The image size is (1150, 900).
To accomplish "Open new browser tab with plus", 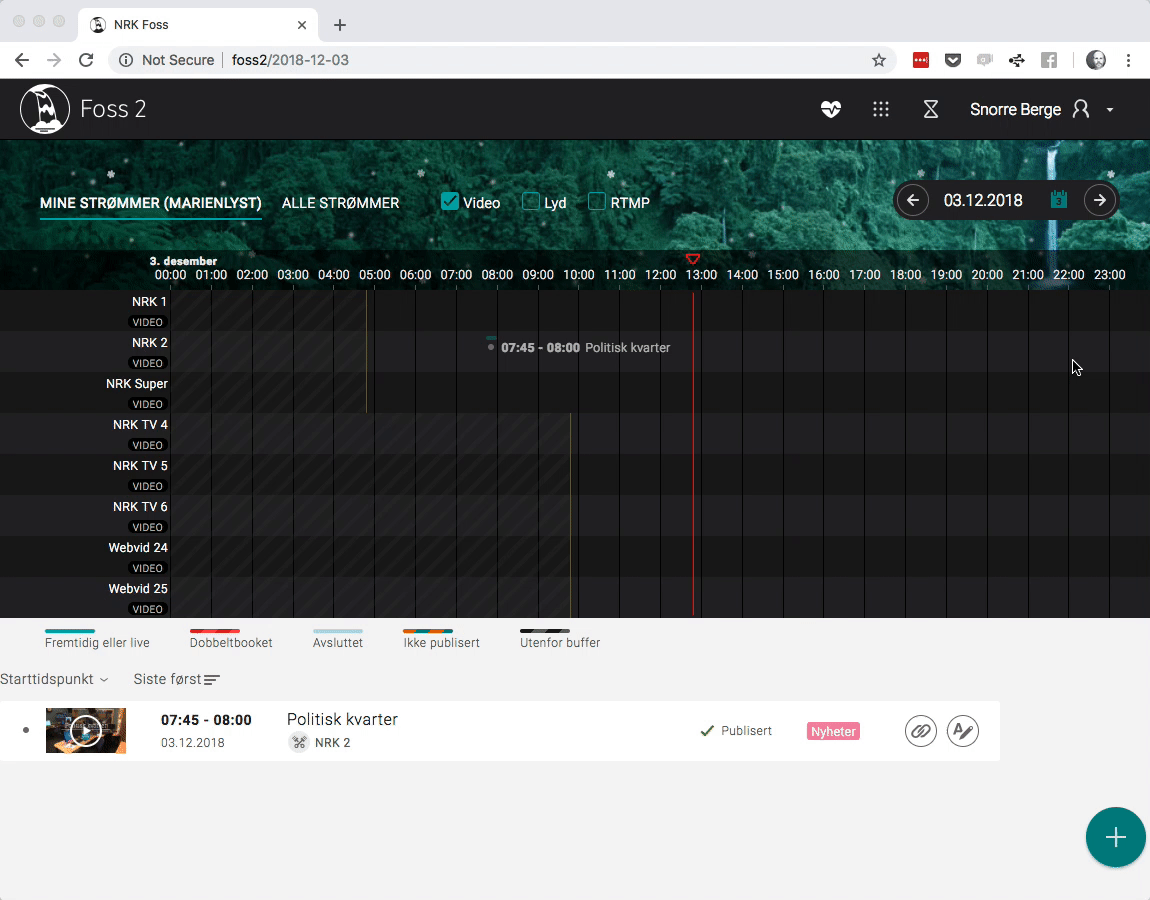I will point(340,25).
